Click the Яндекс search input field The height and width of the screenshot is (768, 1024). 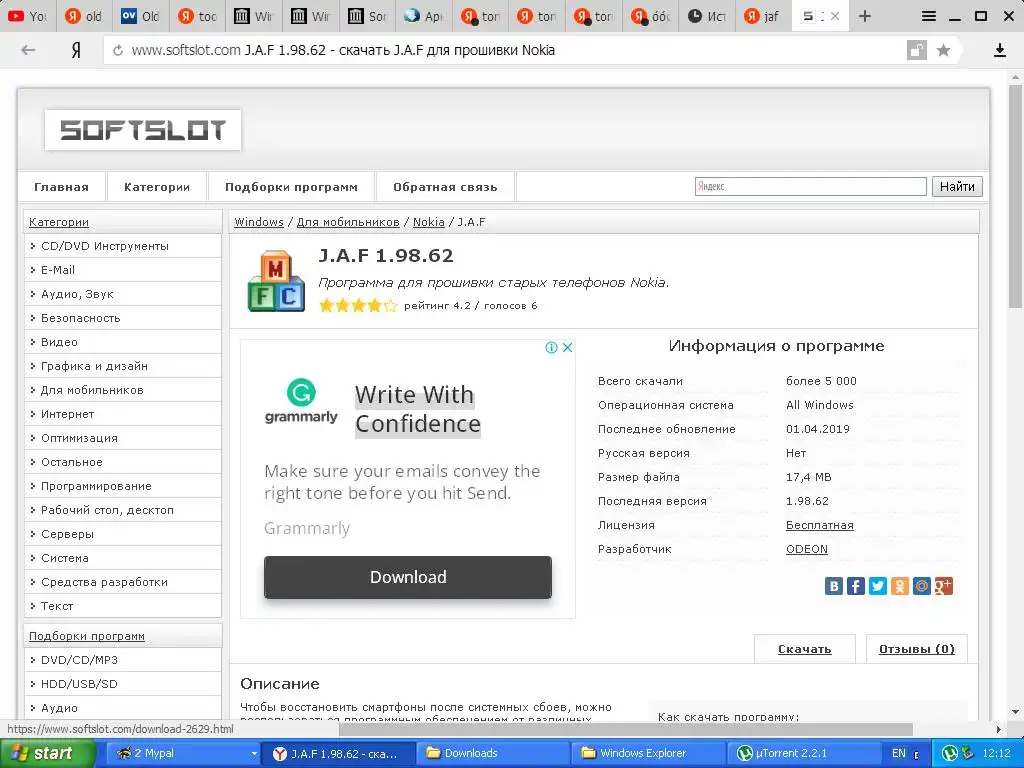tap(810, 186)
